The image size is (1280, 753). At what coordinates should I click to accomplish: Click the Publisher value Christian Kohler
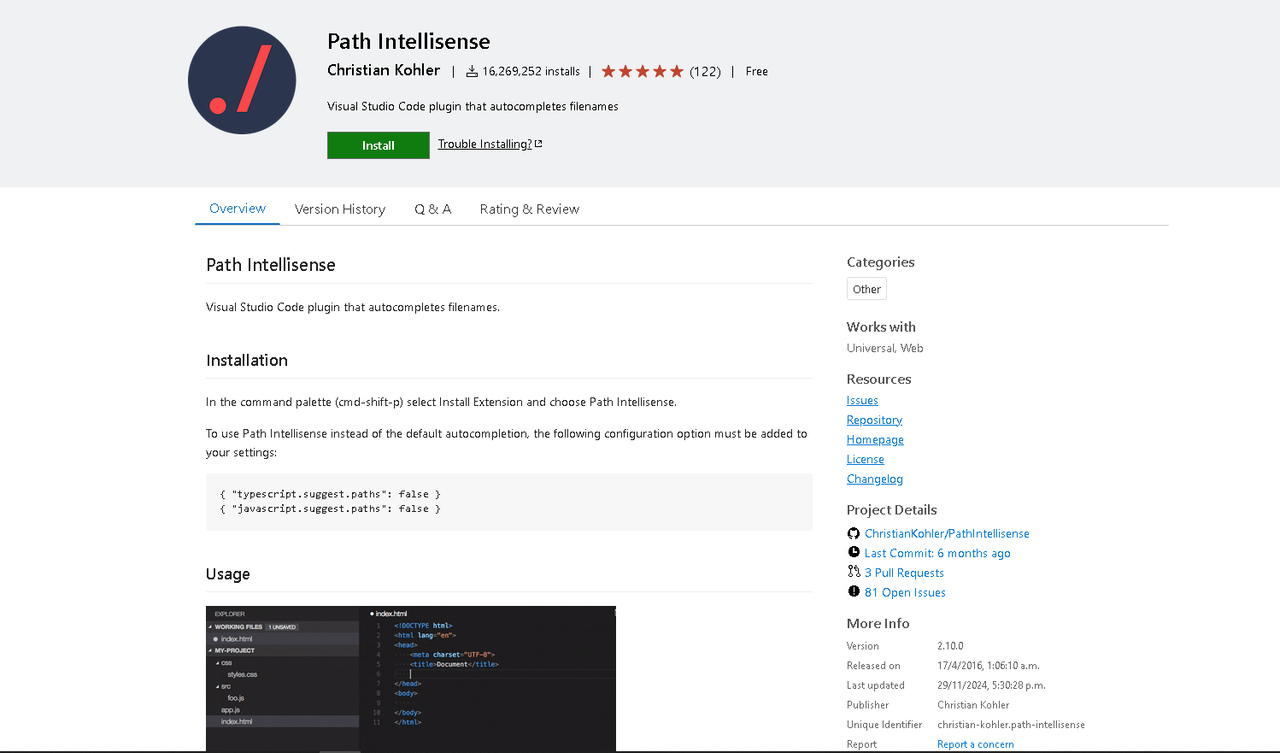[973, 705]
